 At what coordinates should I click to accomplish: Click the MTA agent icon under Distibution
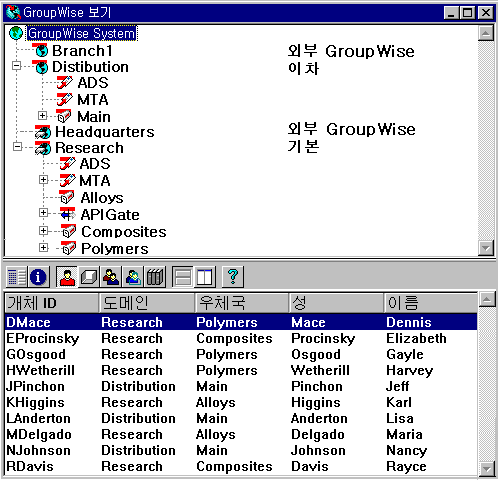click(x=64, y=99)
